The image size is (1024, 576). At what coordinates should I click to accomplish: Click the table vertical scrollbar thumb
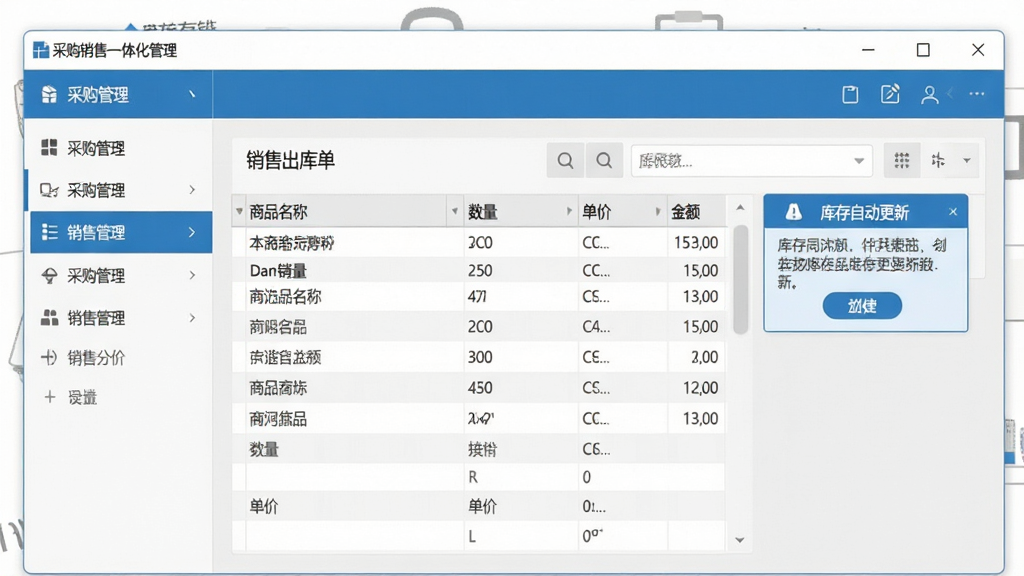pos(740,280)
